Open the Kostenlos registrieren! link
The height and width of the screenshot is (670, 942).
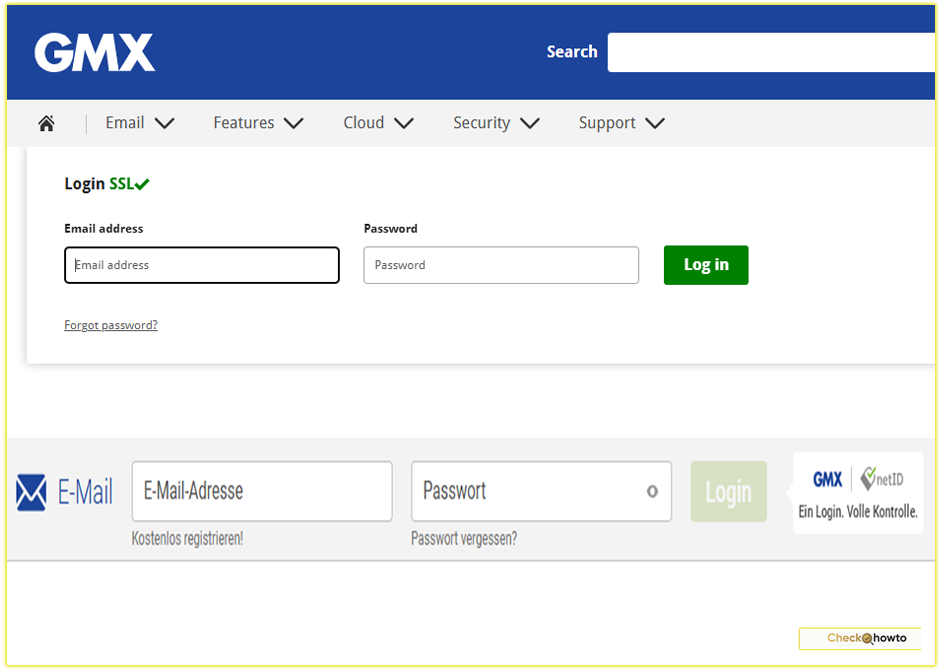[x=187, y=538]
